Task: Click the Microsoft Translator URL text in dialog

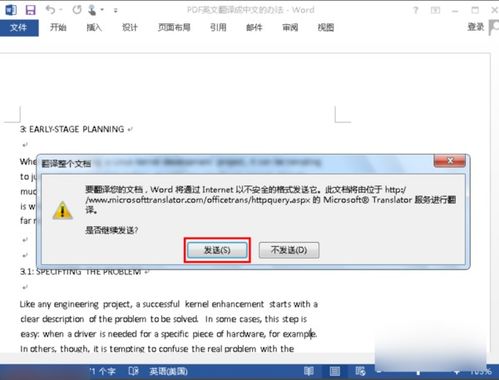Action: coord(198,200)
